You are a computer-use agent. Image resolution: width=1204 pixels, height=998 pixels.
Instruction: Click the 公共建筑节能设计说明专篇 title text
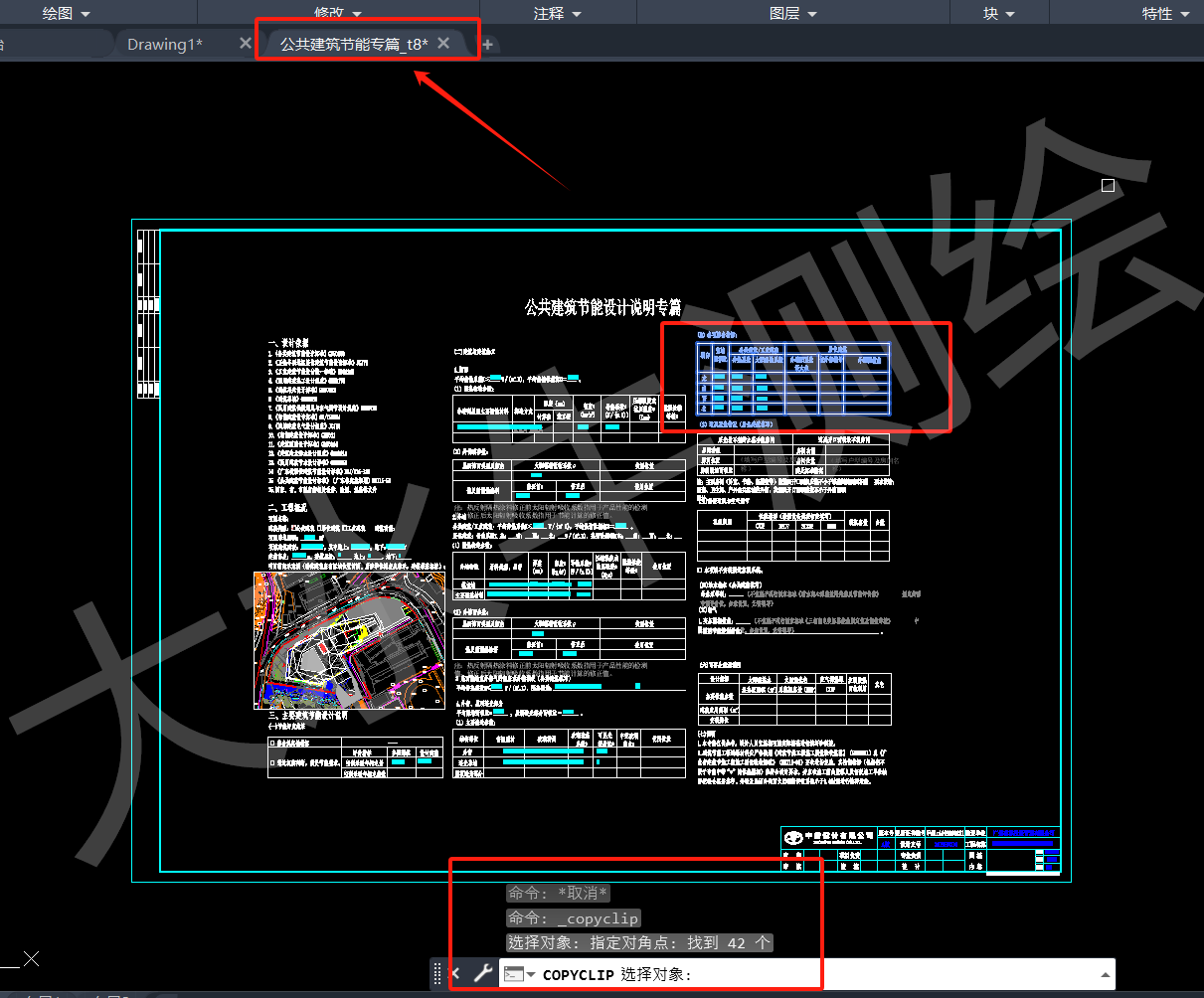[603, 308]
